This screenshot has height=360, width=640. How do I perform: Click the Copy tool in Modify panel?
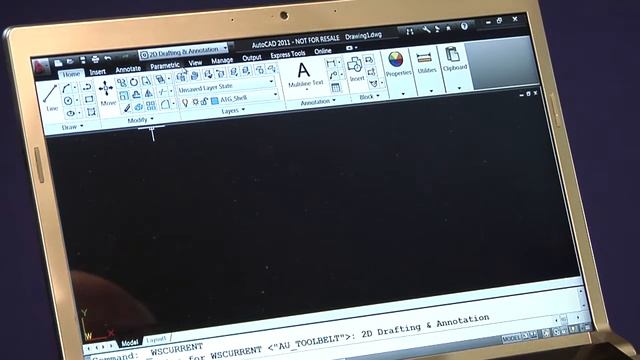(x=122, y=83)
